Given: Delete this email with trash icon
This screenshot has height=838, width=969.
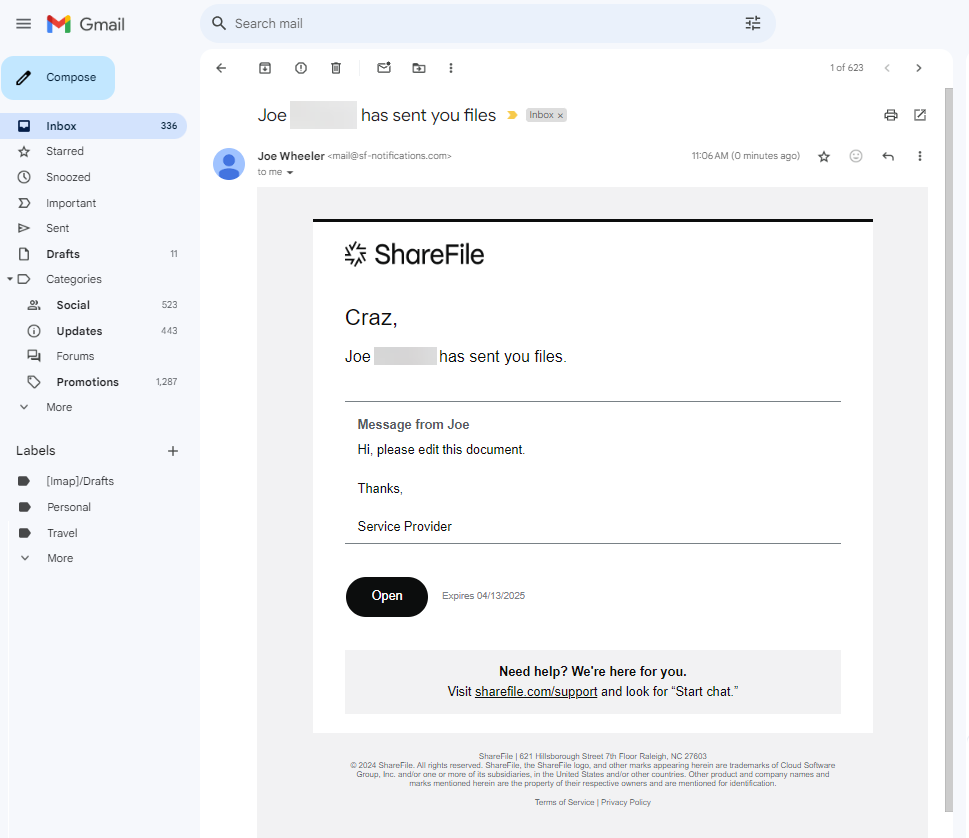Looking at the screenshot, I should coord(336,68).
